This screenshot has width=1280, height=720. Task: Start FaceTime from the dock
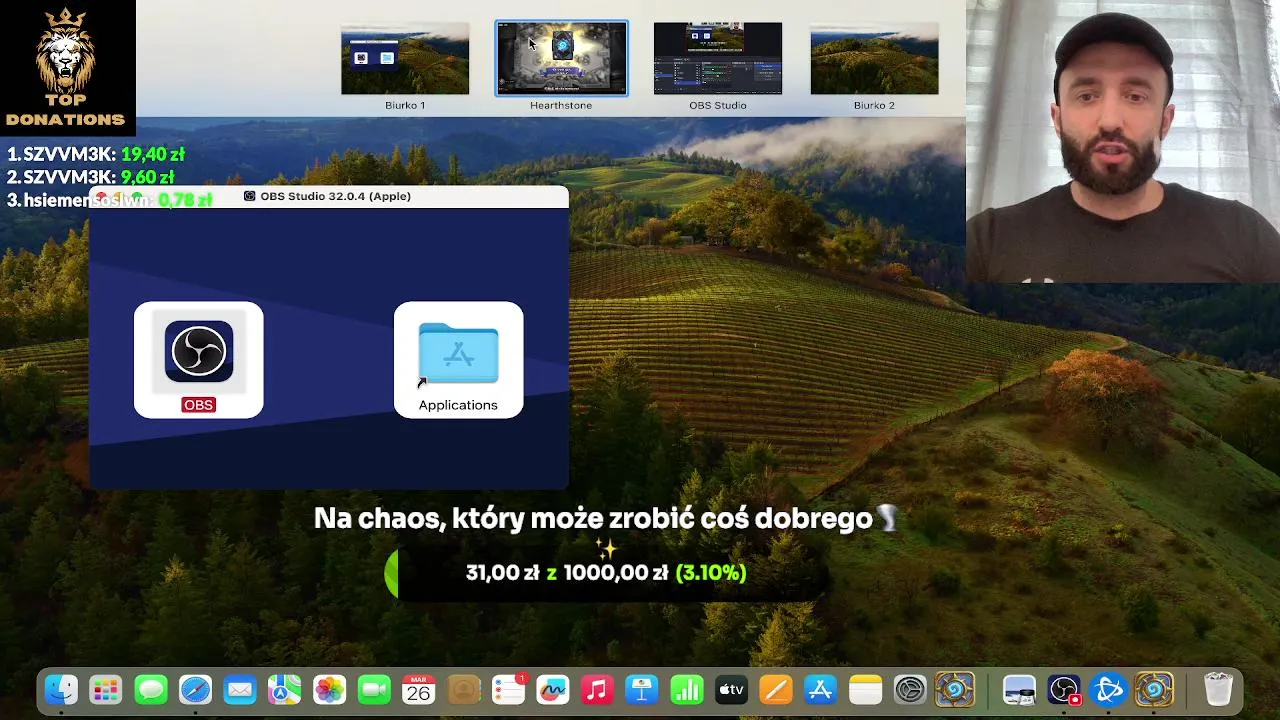(x=374, y=690)
